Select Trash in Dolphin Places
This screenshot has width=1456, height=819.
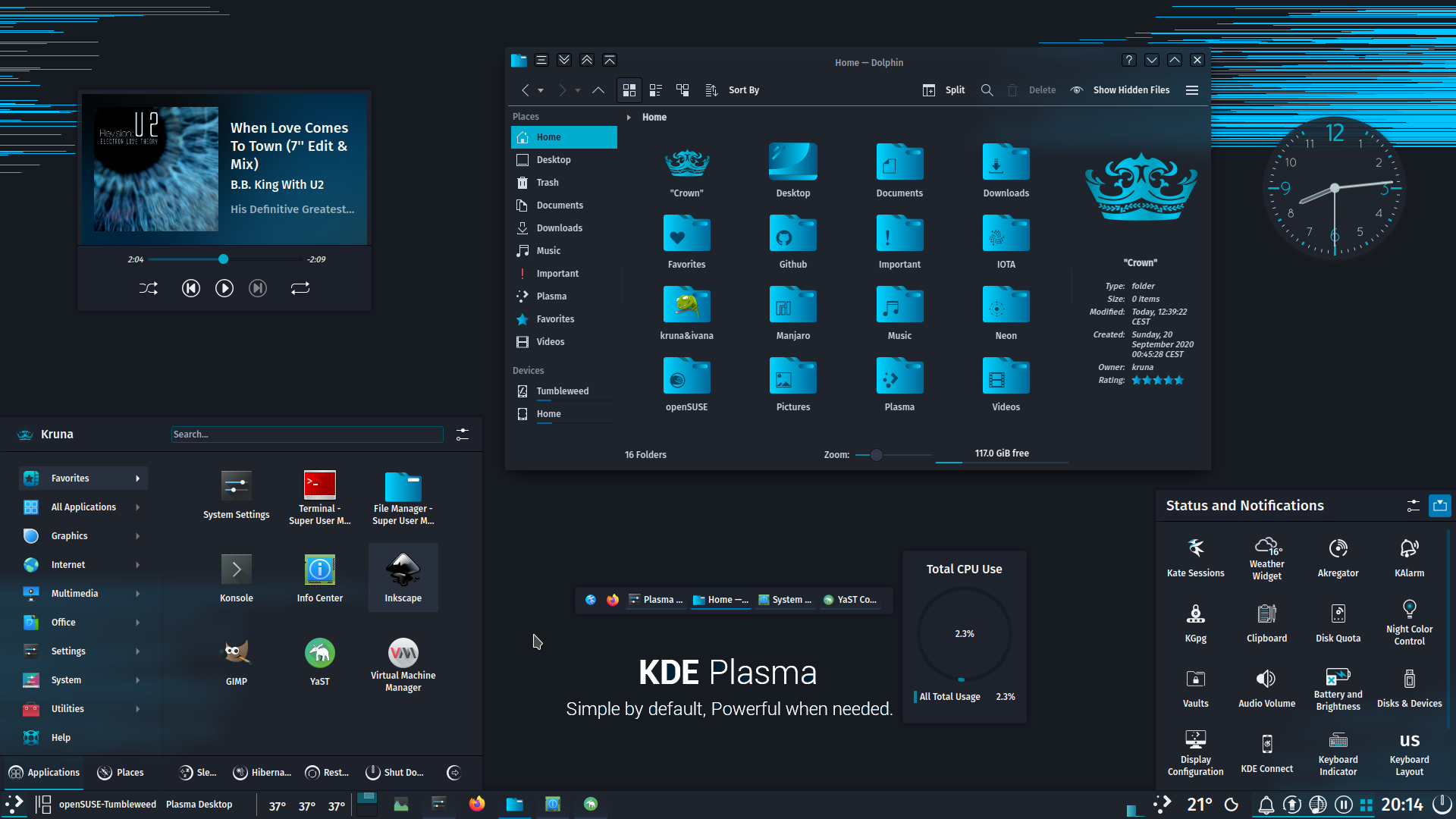coord(564,183)
